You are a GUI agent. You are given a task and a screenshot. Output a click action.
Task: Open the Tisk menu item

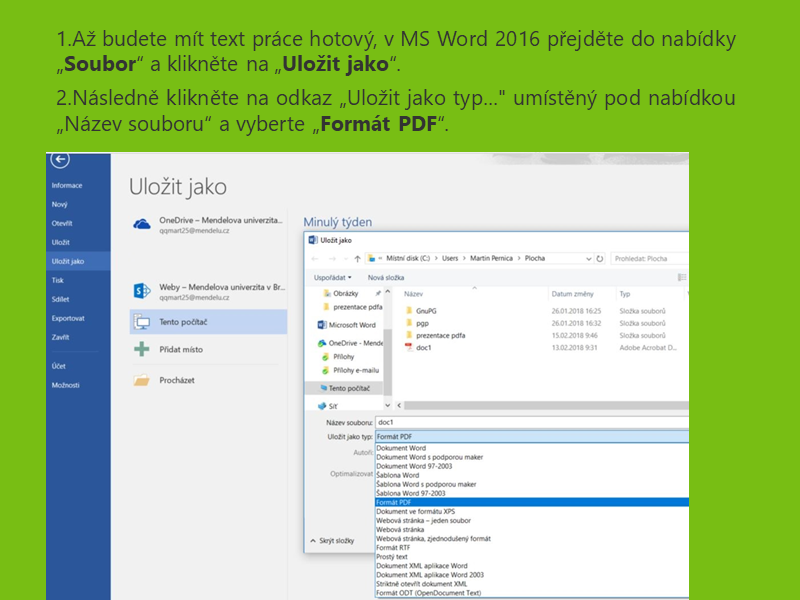[58, 281]
